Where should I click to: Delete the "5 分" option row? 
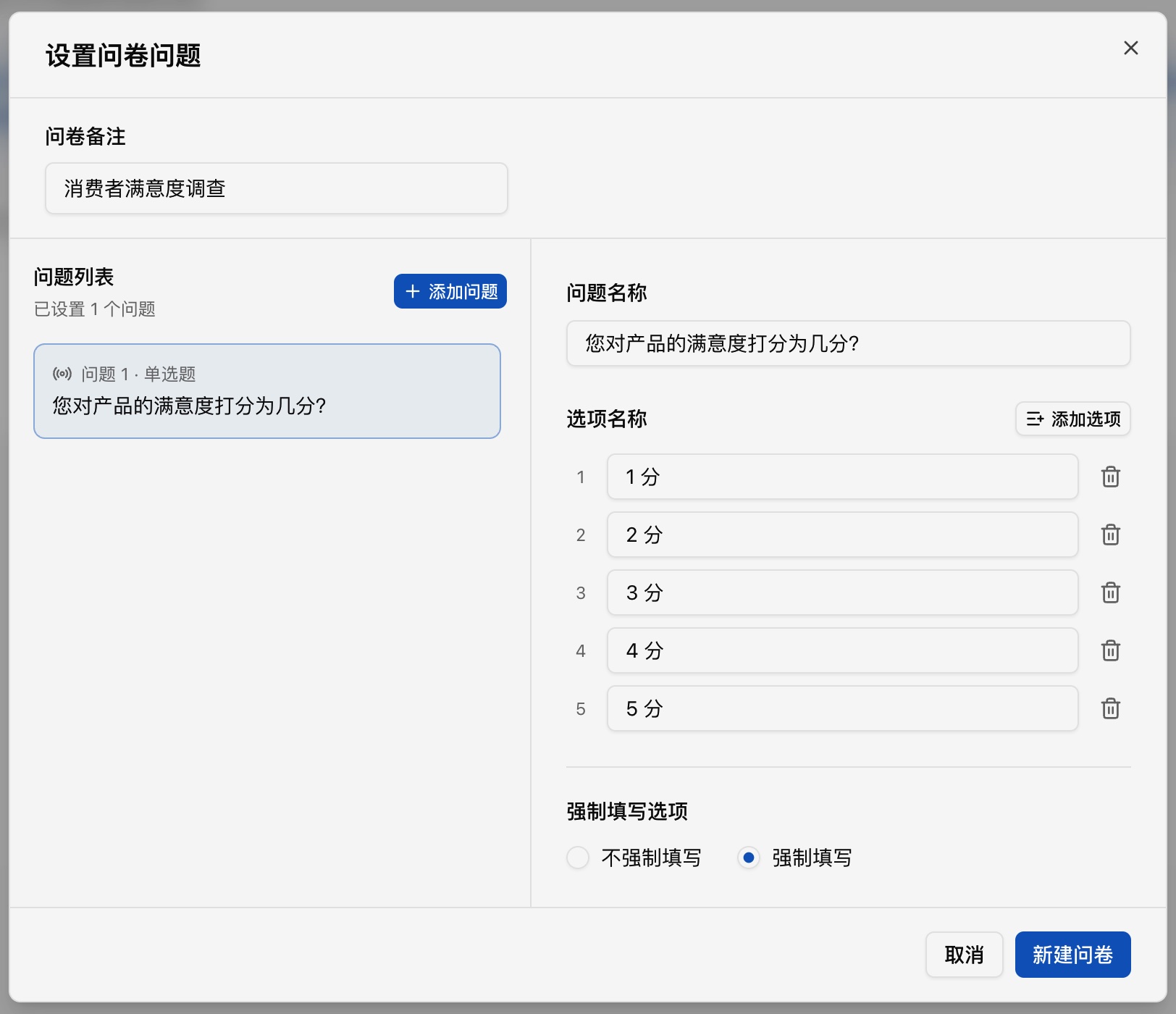[1110, 708]
